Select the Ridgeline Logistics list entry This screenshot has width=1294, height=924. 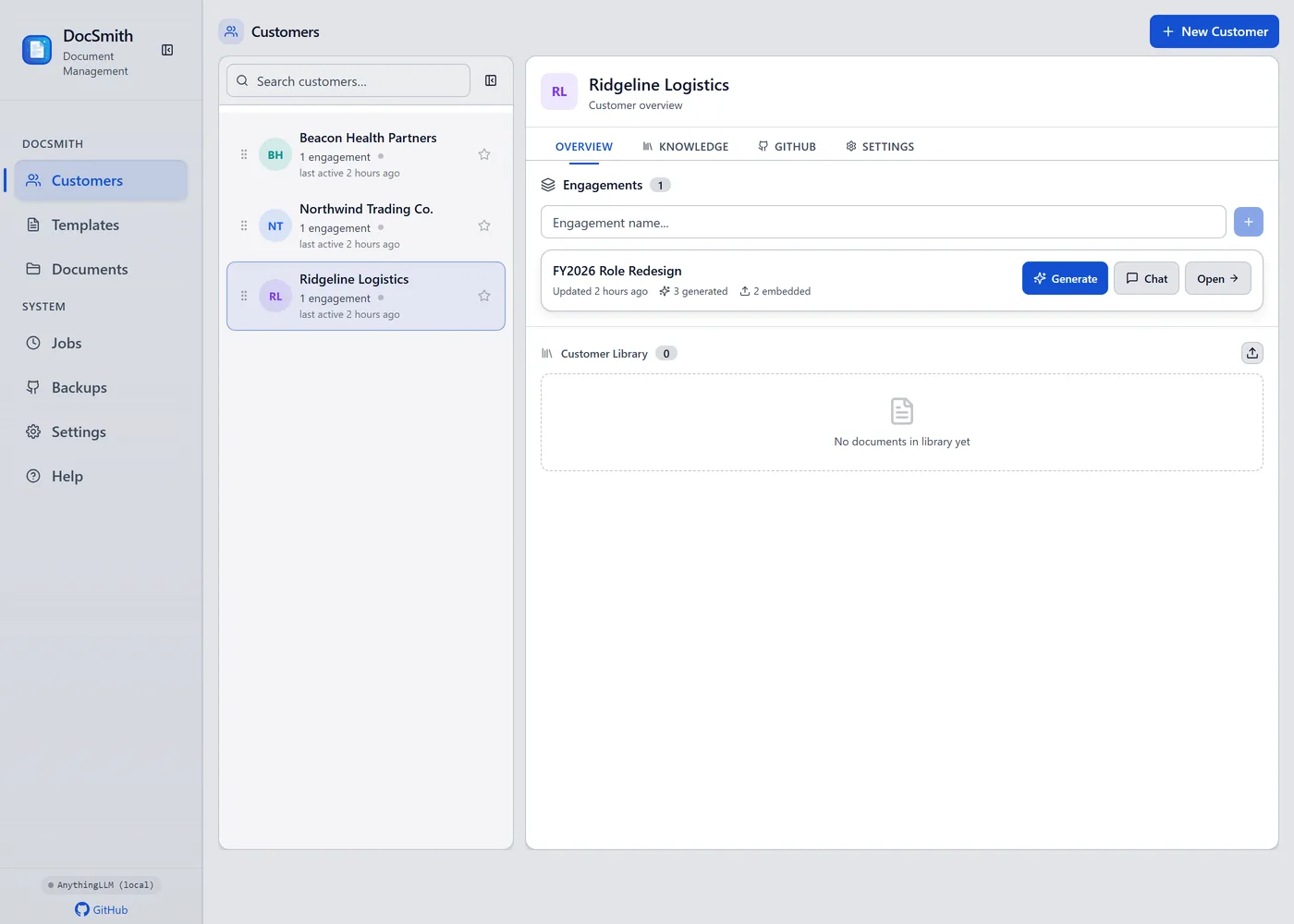[366, 296]
